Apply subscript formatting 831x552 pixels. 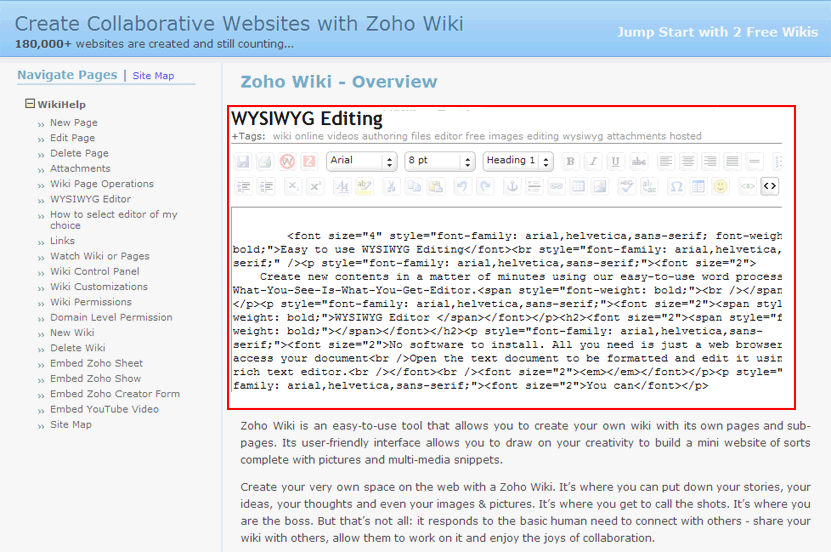coord(293,186)
